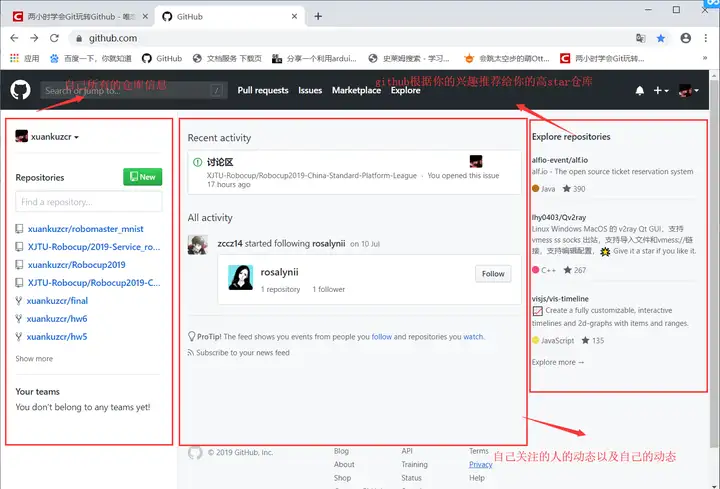Open XJTU-Robocup/2019-Service_ro repository
Viewport: 720px width, 489px height.
pyautogui.click(x=94, y=247)
